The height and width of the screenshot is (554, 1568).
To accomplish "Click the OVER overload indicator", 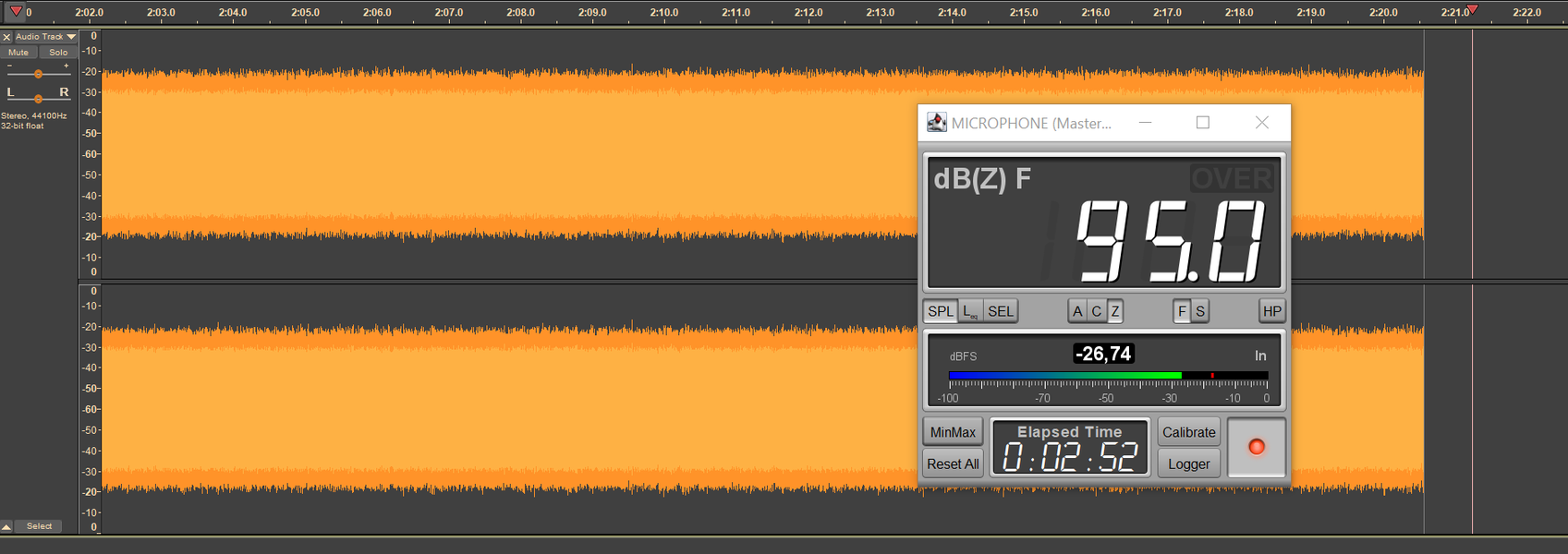I will (1232, 178).
